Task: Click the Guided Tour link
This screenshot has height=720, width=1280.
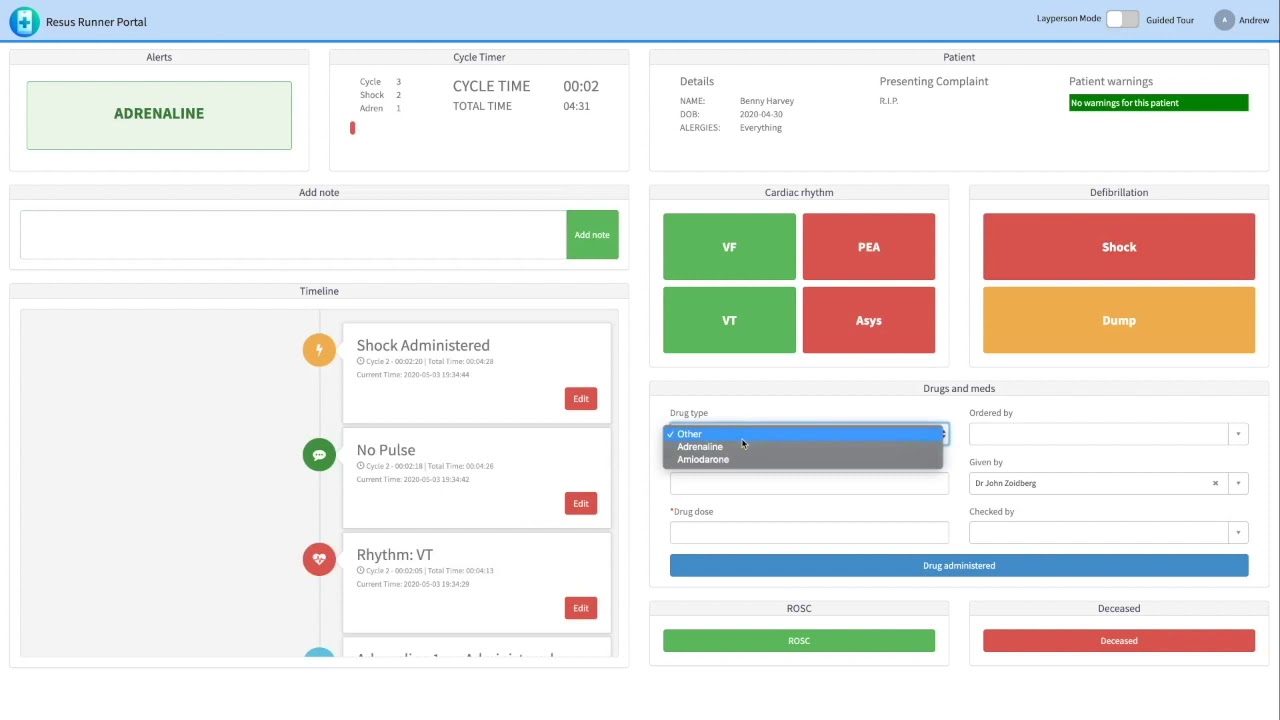Action: tap(1169, 20)
